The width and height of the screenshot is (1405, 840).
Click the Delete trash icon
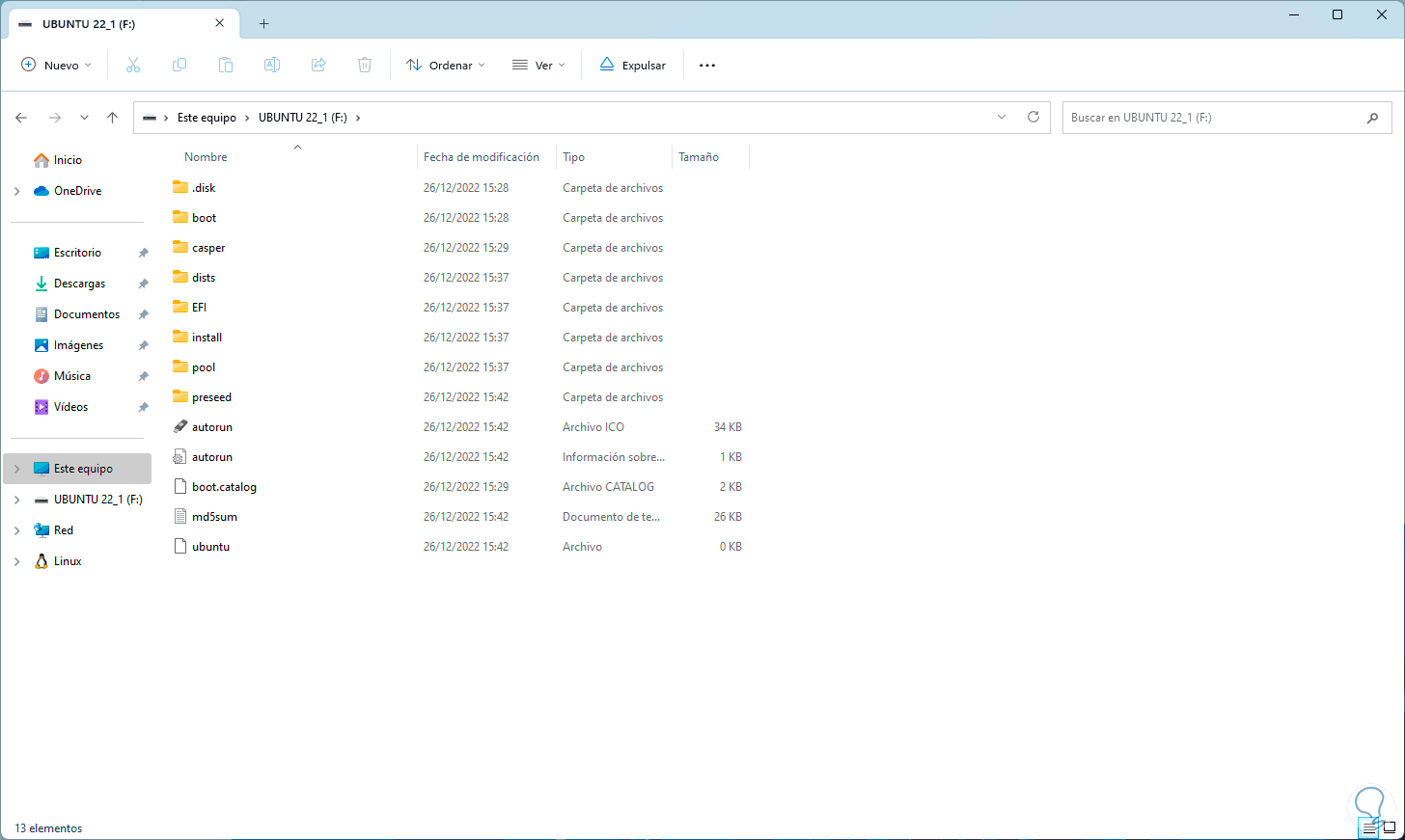pyautogui.click(x=365, y=65)
